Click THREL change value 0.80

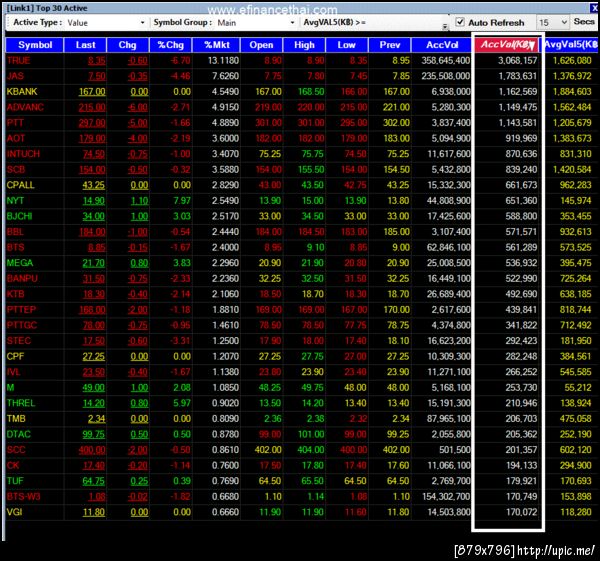(139, 403)
